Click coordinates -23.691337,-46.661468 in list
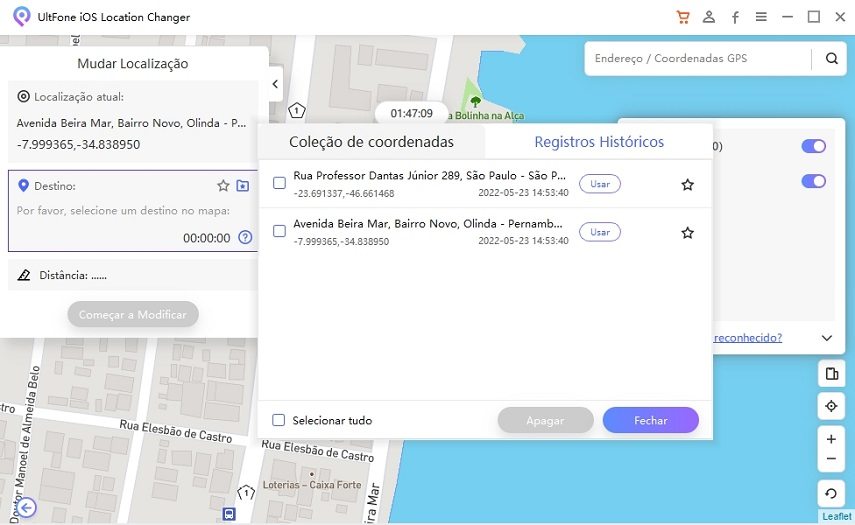 pyautogui.click(x=344, y=194)
